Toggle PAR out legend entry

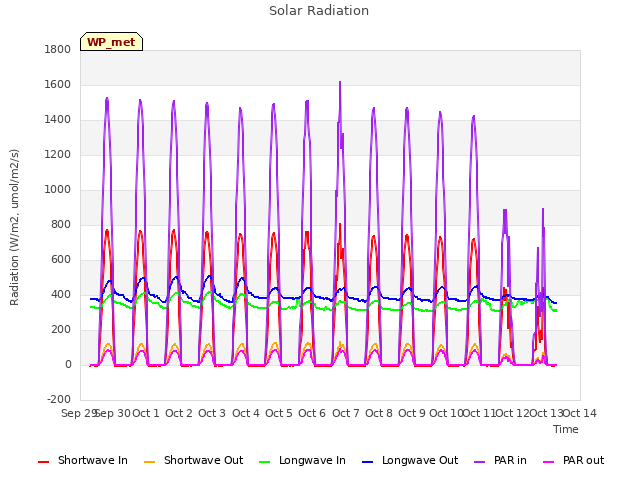point(573,460)
